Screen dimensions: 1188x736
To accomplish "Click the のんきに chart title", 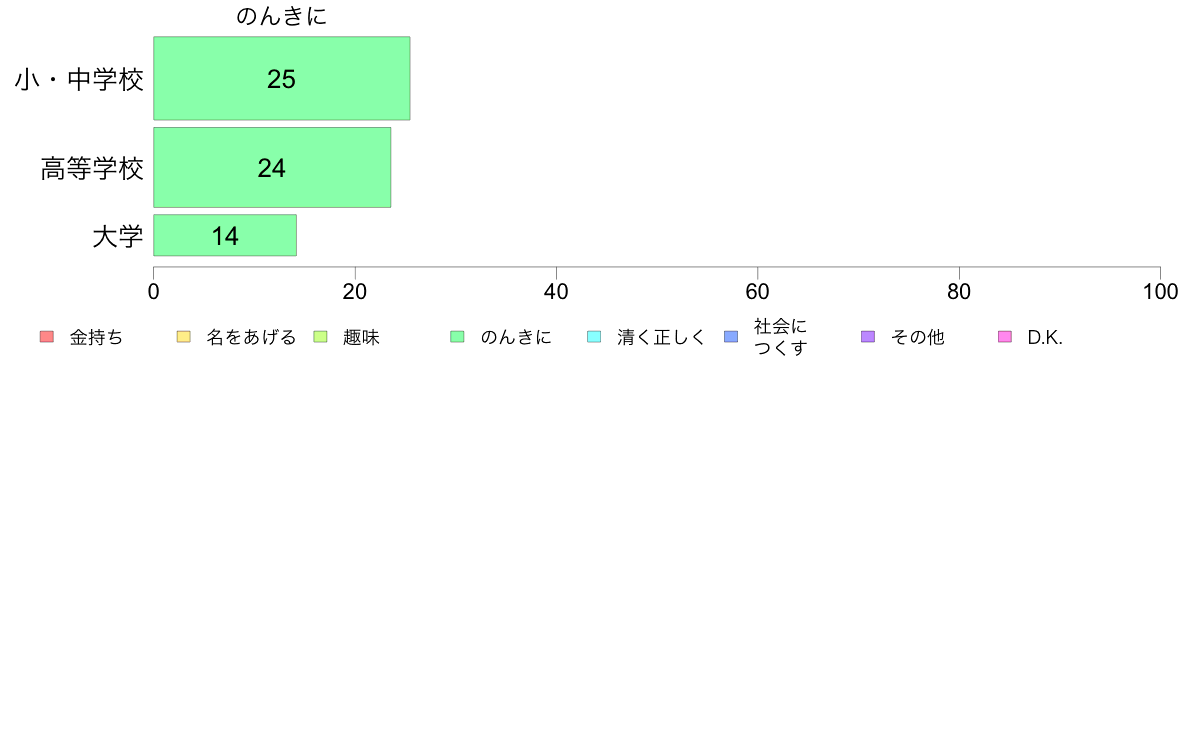I will pos(281,16).
